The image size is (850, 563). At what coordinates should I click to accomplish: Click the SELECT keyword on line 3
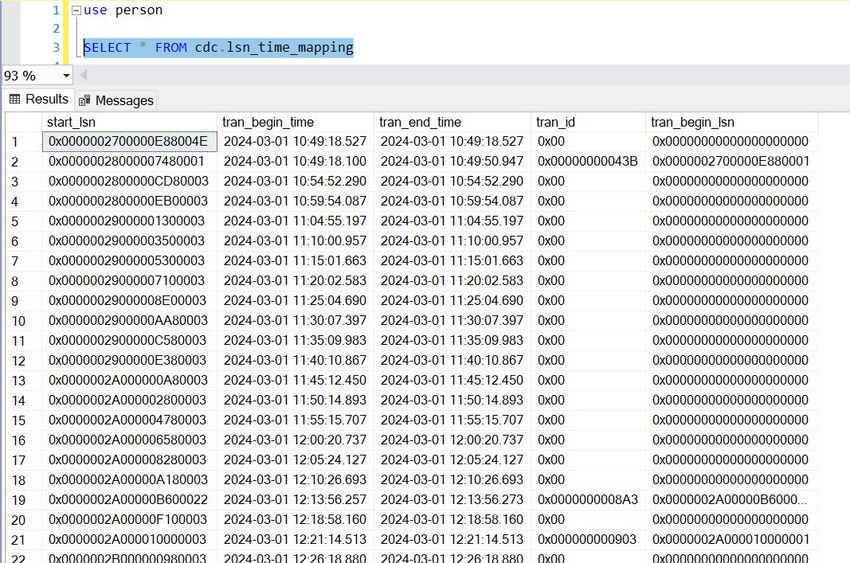(x=107, y=48)
